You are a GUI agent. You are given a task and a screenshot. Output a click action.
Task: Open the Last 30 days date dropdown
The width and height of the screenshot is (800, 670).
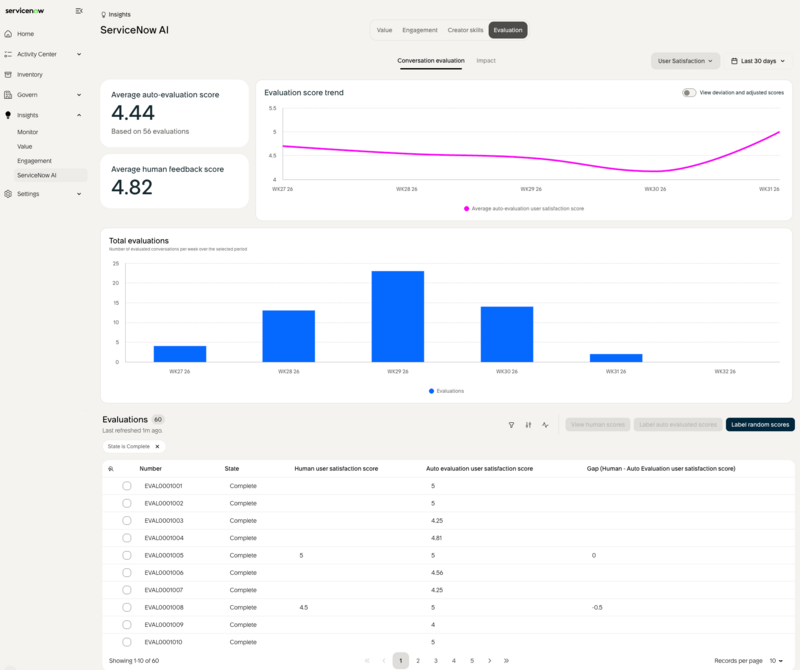[758, 61]
